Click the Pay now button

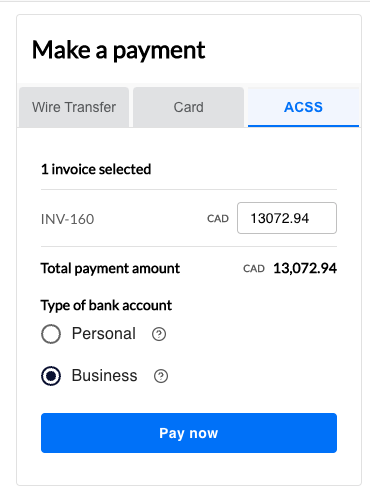[x=189, y=433]
